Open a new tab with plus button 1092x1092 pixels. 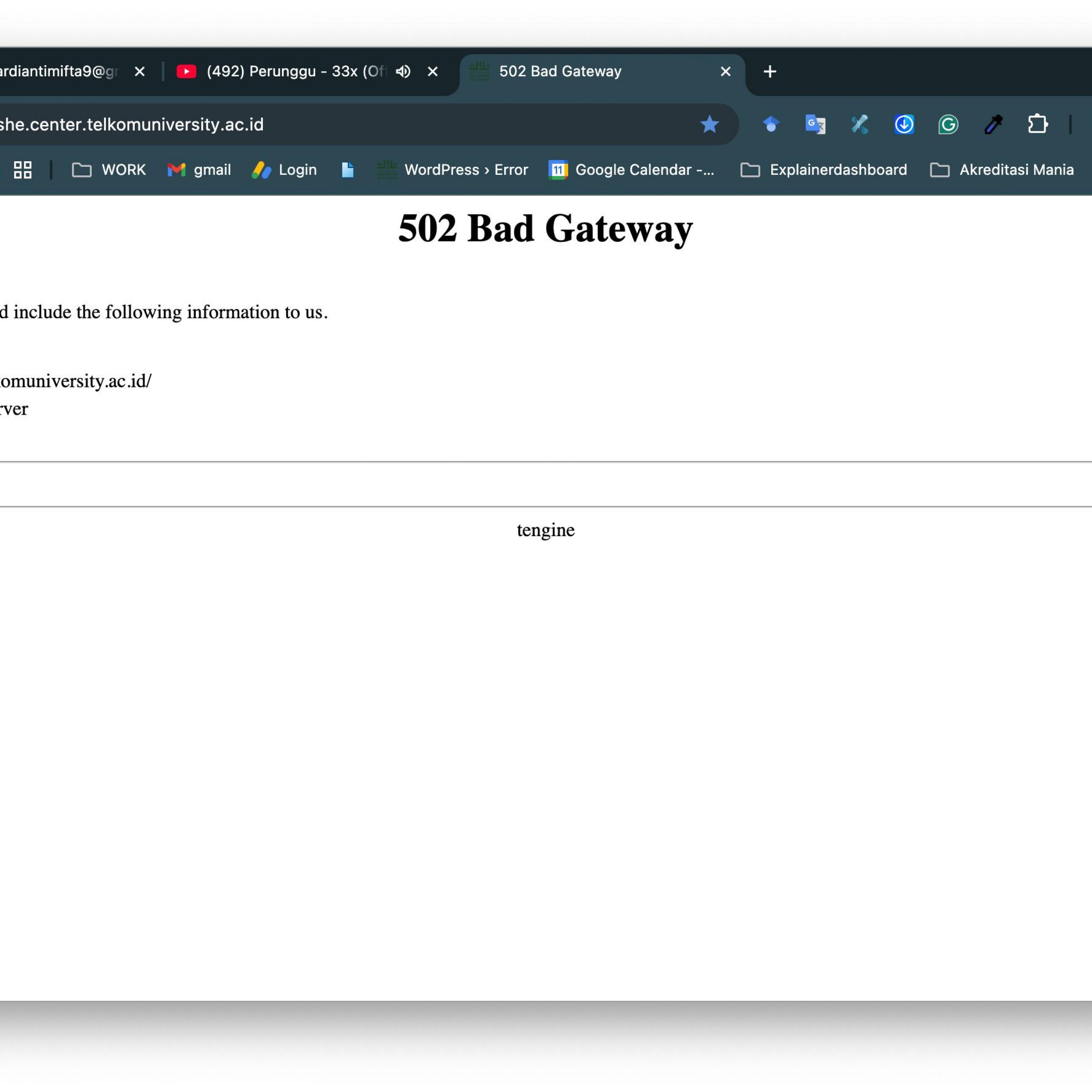tap(769, 72)
